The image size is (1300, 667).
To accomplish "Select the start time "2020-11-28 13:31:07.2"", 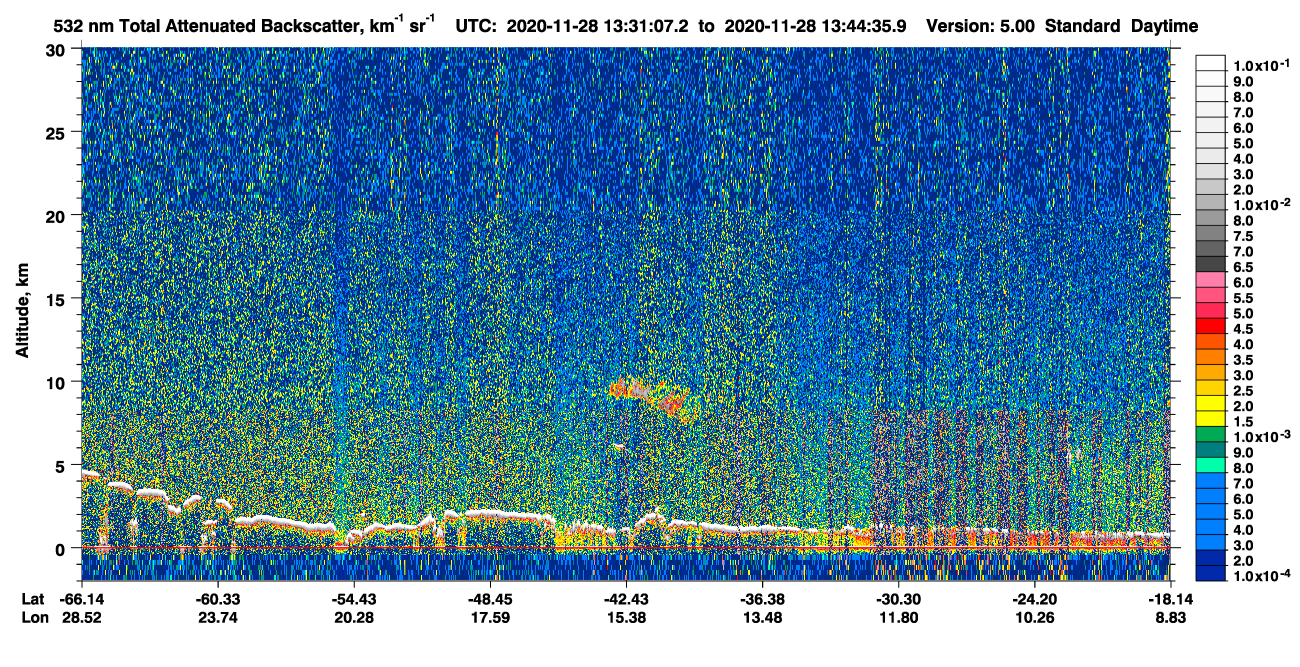I will coord(599,25).
